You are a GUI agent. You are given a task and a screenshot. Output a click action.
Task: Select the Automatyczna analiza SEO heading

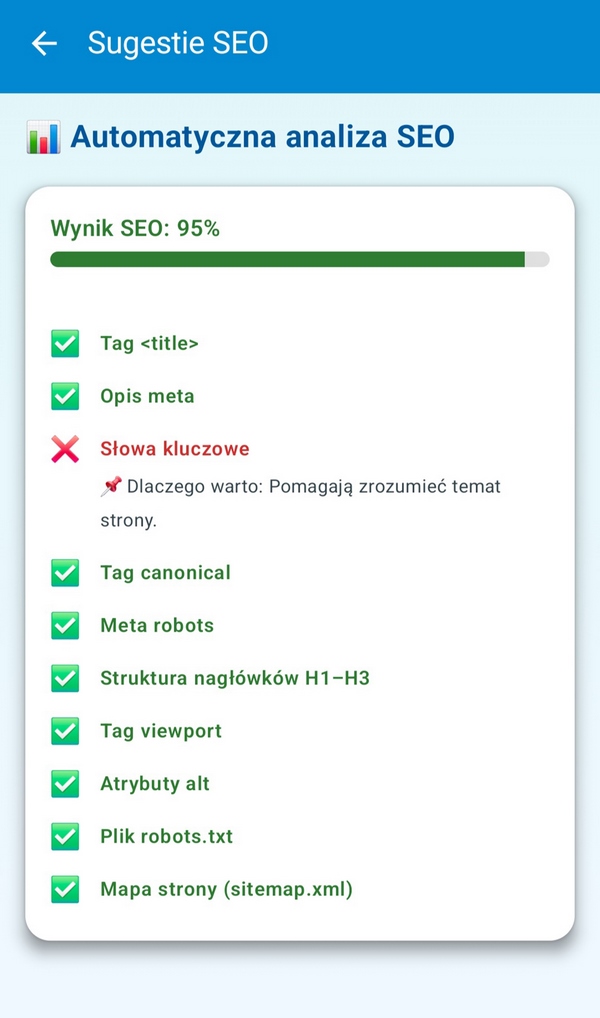[x=263, y=137]
